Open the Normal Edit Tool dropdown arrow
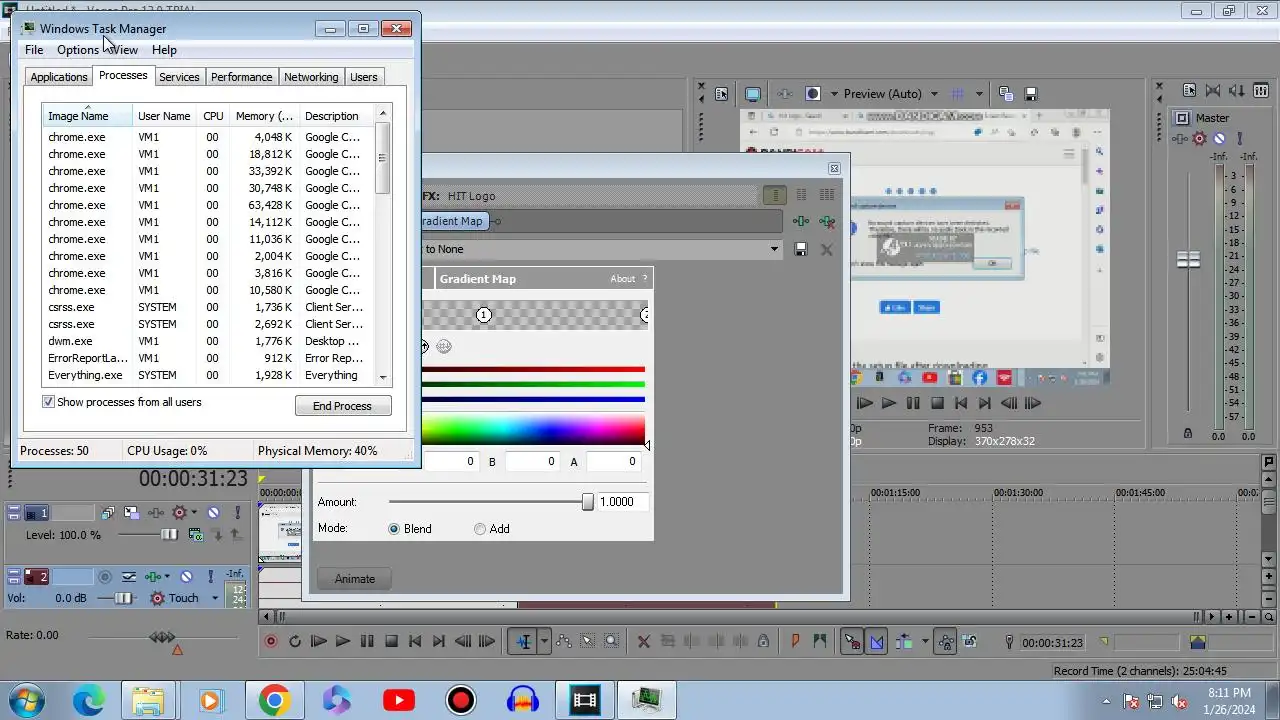This screenshot has height=720, width=1280. tap(544, 641)
